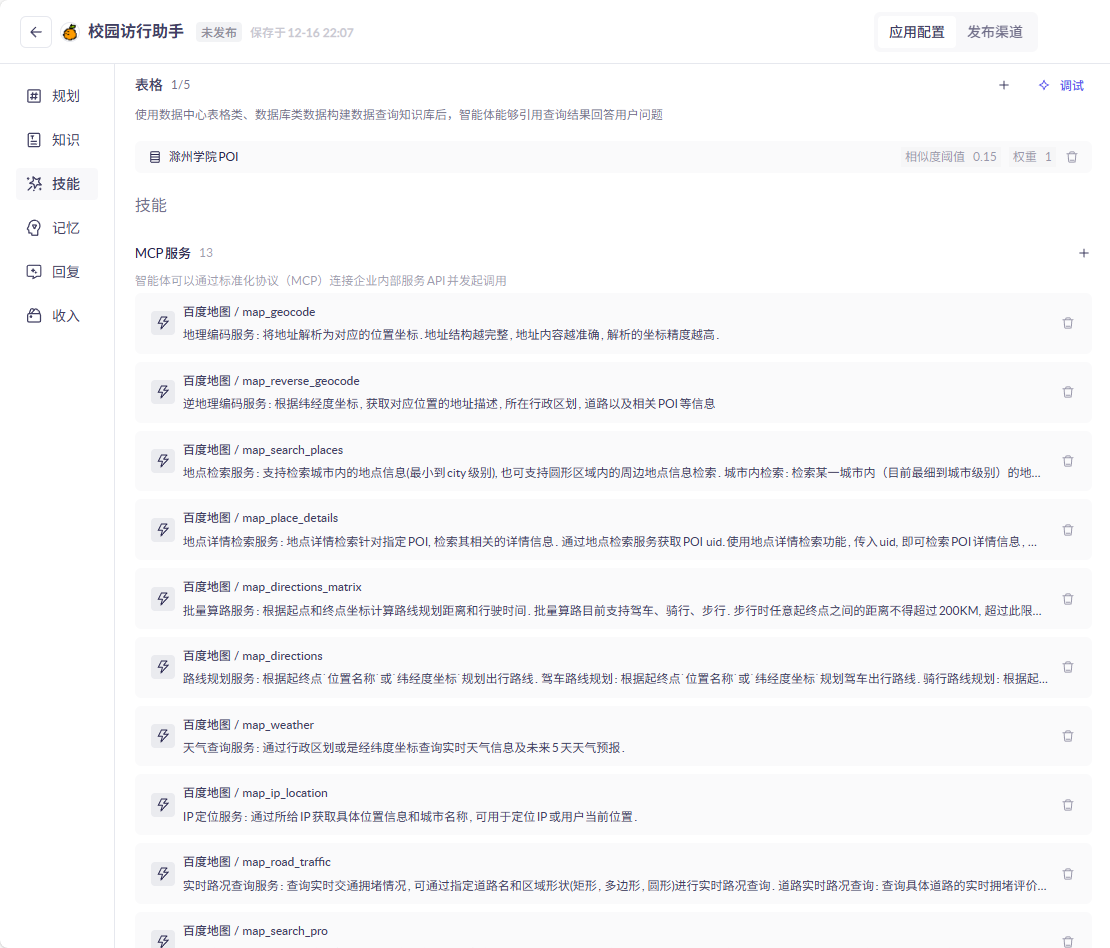Delete the map_reverse_geocode service

(x=1068, y=392)
